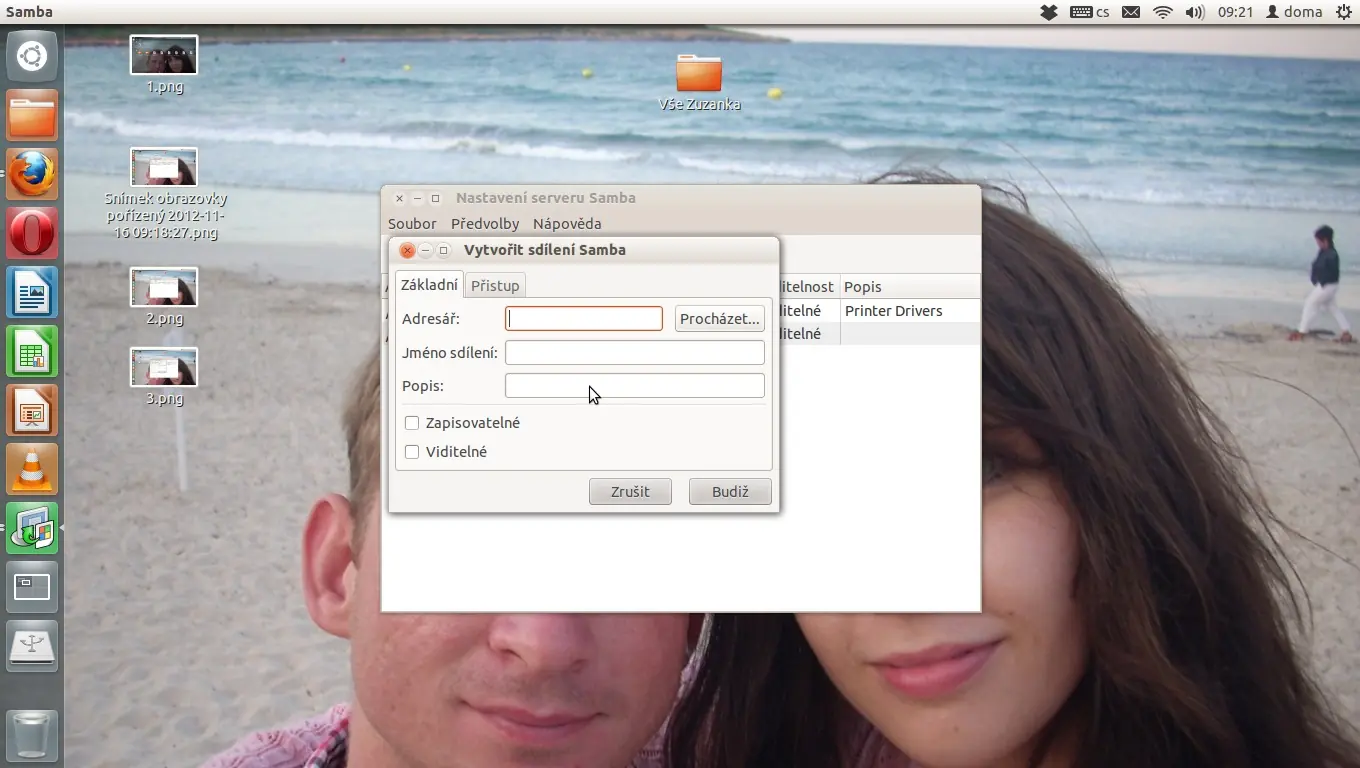This screenshot has width=1360, height=768.
Task: Open the system power gear menu
Action: pos(1342,12)
